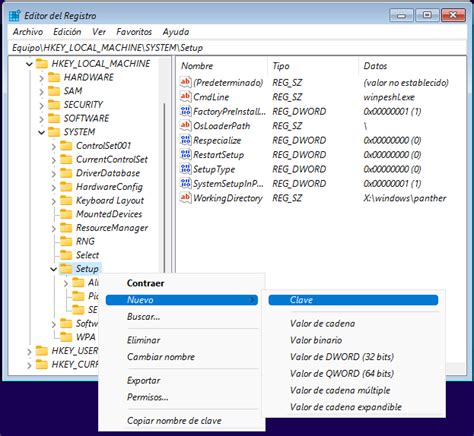Viewport: 474px width, 436px height.
Task: Click the HARDWARE folder icon
Action: [x=54, y=77]
